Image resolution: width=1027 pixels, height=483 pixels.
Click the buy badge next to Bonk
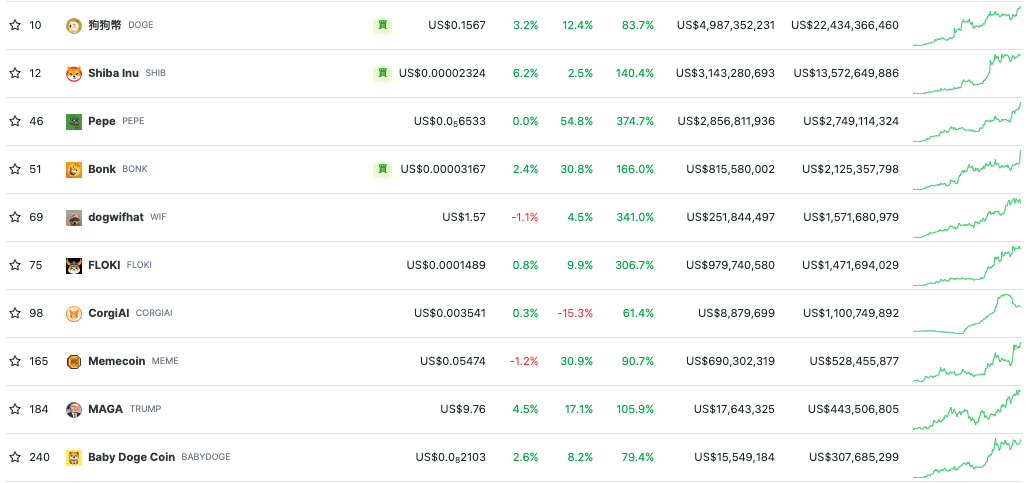[382, 169]
